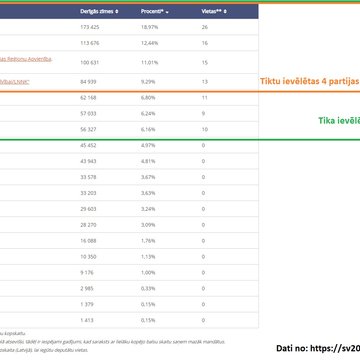Select the 3,09% percentage cell
This screenshot has width=360, height=360.
tap(148, 225)
